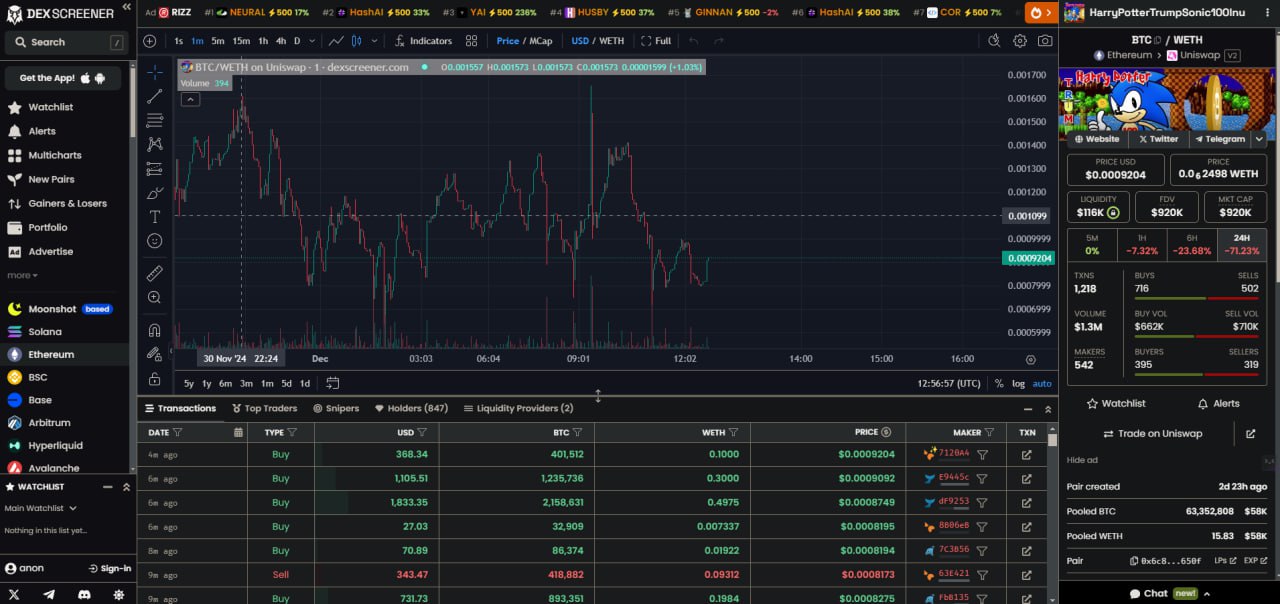Activate the chart zoom-in tool
This screenshot has width=1280, height=604.
(x=154, y=297)
